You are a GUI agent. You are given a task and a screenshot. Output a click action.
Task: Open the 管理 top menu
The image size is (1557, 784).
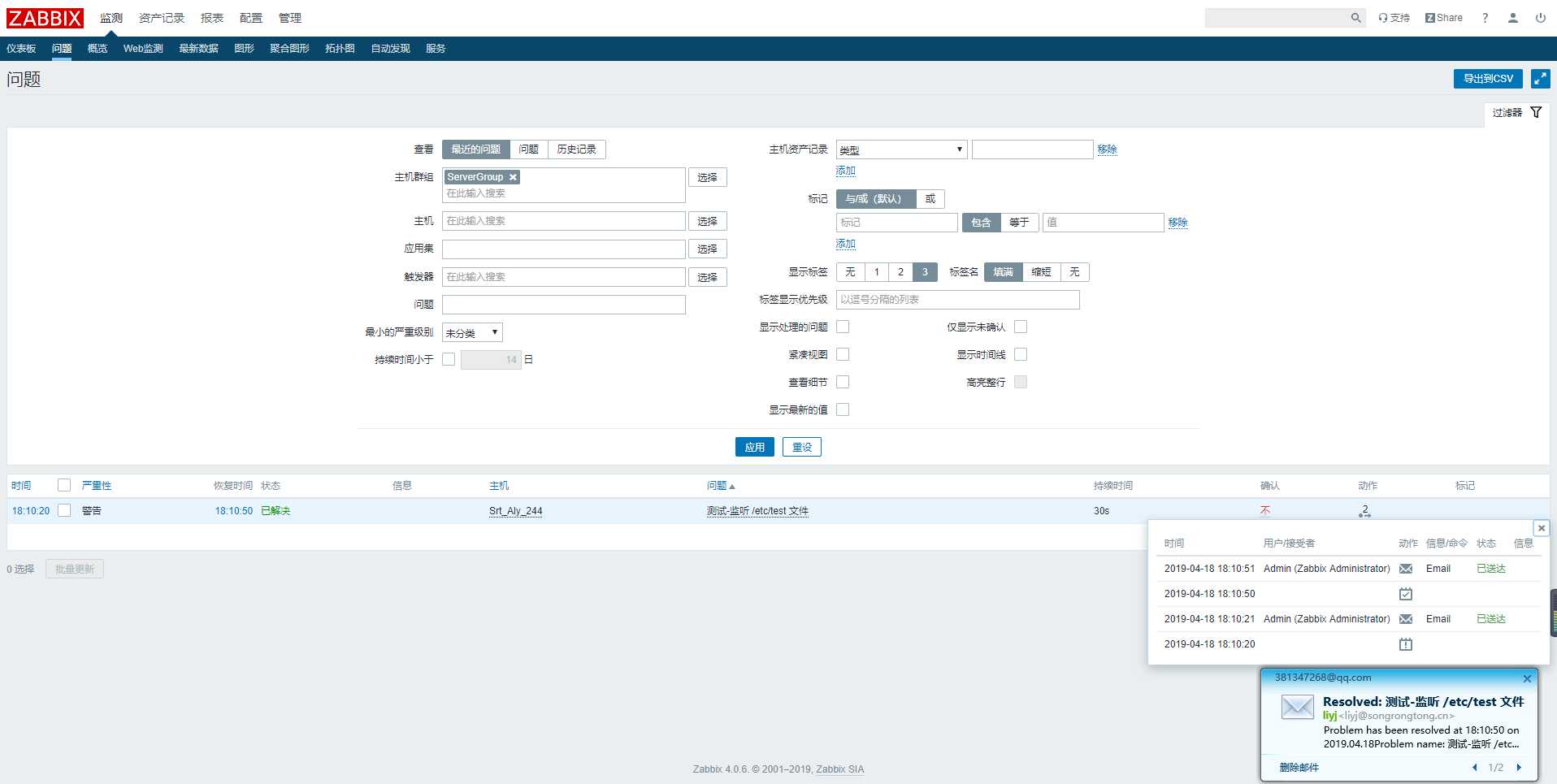(290, 18)
